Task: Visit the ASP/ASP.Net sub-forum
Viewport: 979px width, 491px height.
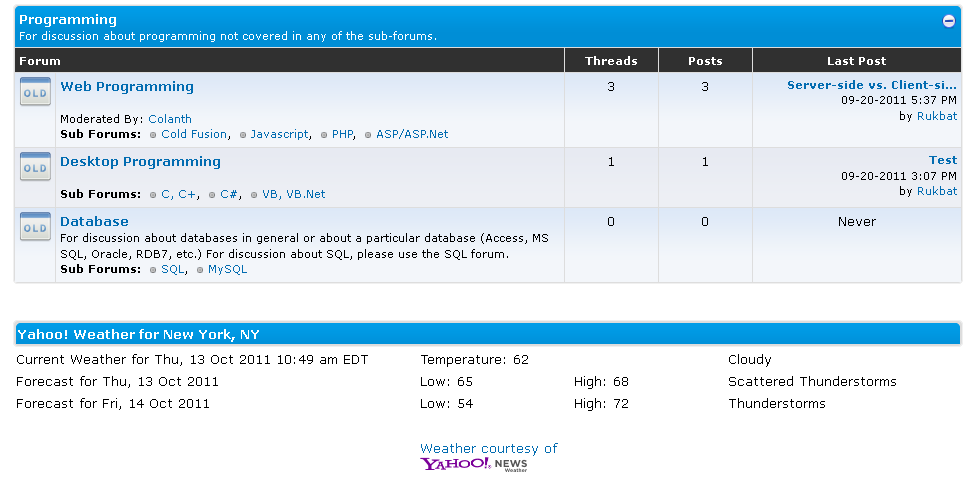Action: click(412, 134)
